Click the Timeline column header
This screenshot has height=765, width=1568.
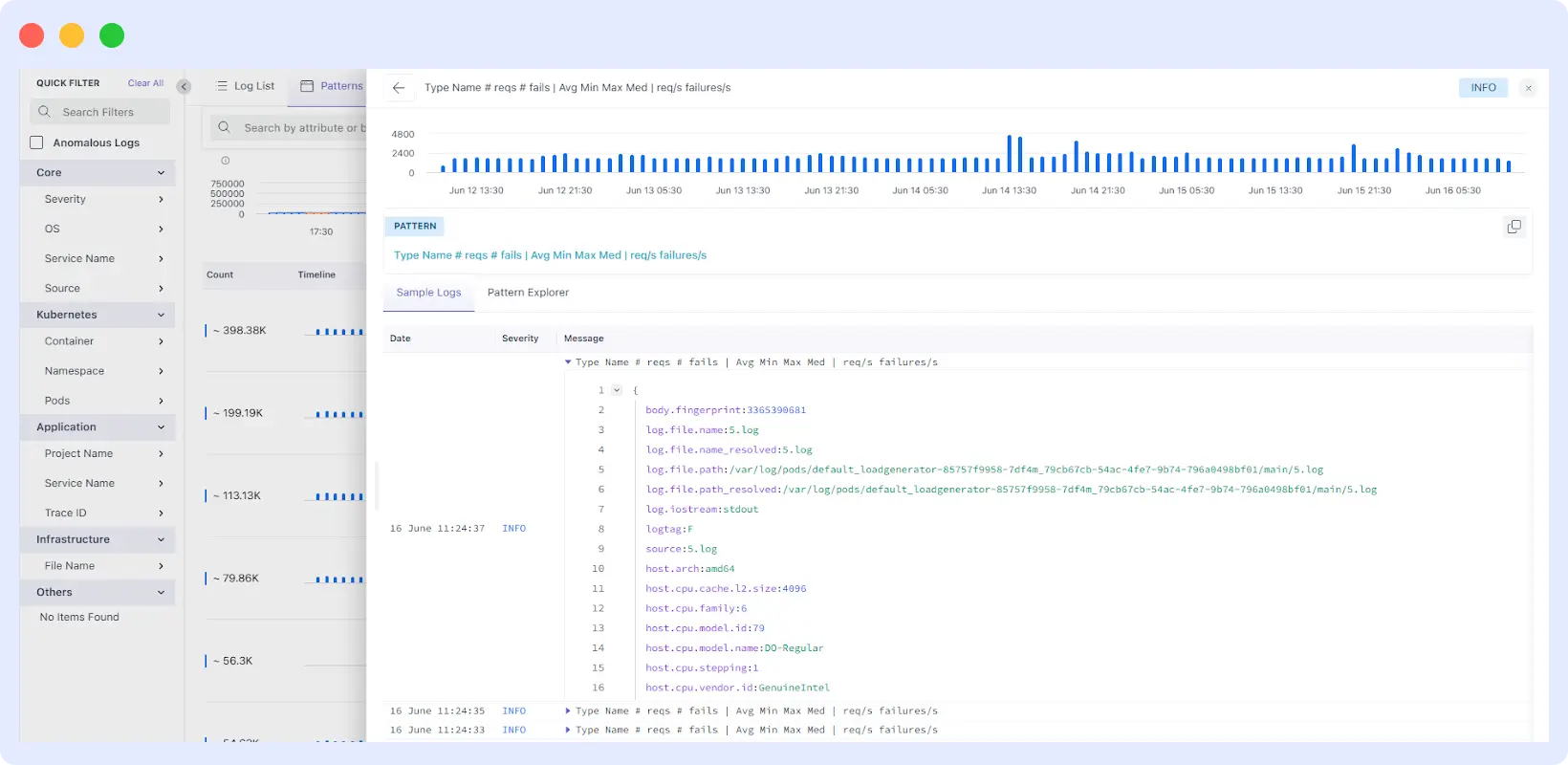click(x=316, y=274)
